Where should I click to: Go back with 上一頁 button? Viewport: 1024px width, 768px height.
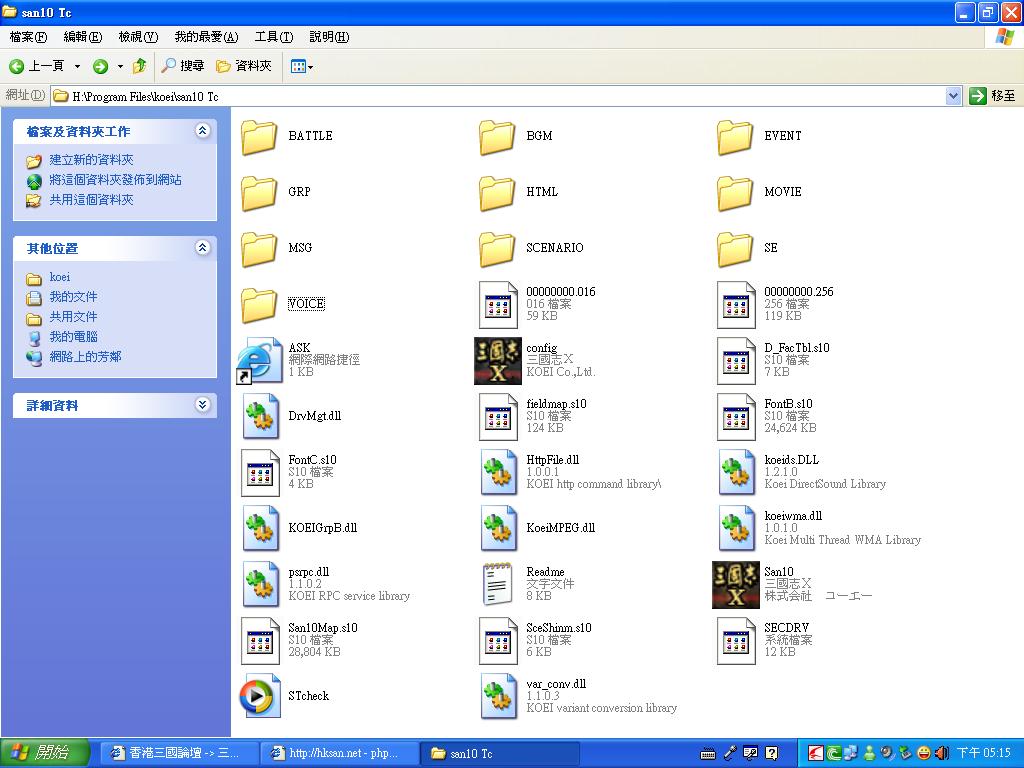tap(37, 66)
